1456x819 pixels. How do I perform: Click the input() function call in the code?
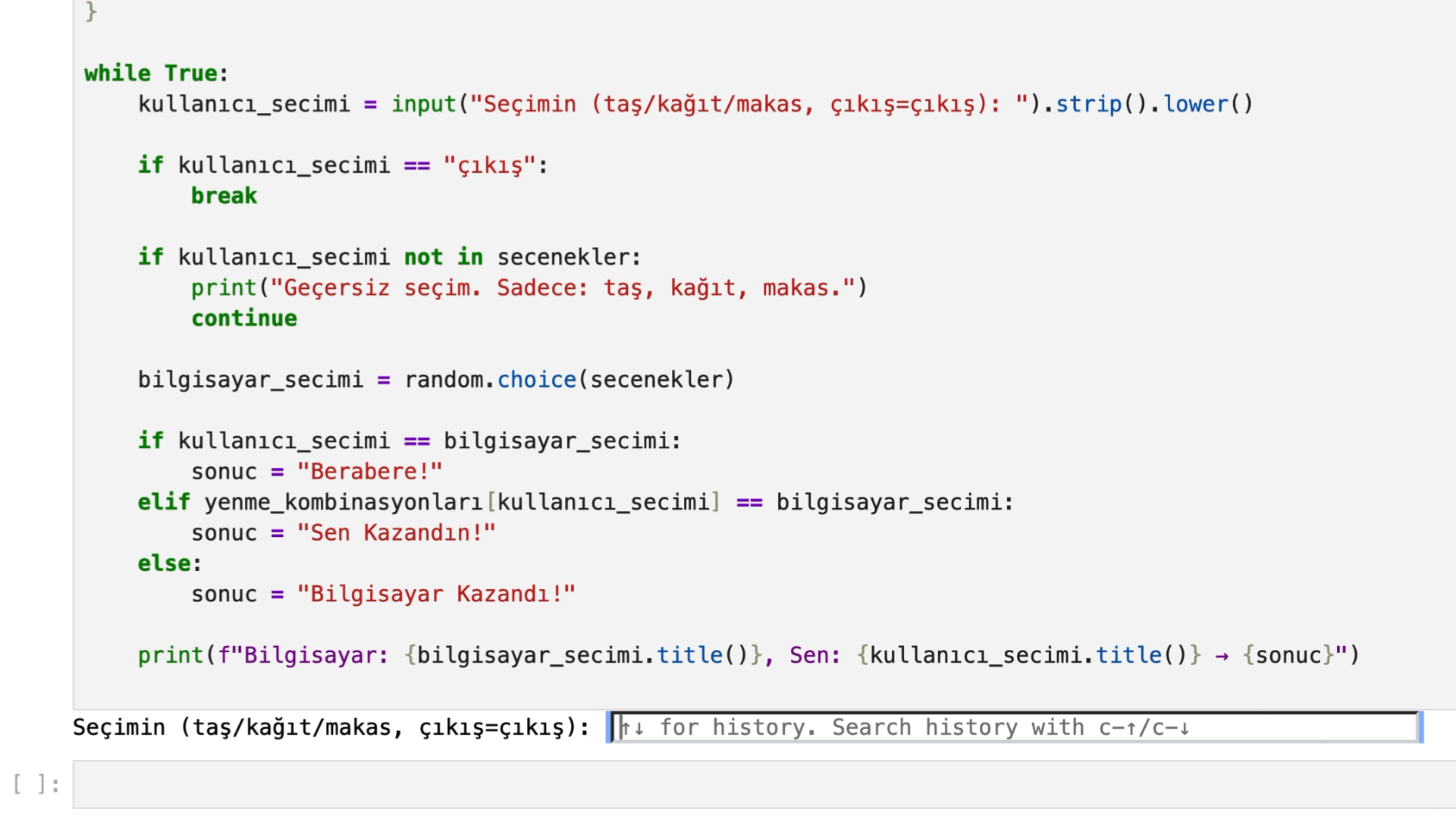tap(423, 104)
